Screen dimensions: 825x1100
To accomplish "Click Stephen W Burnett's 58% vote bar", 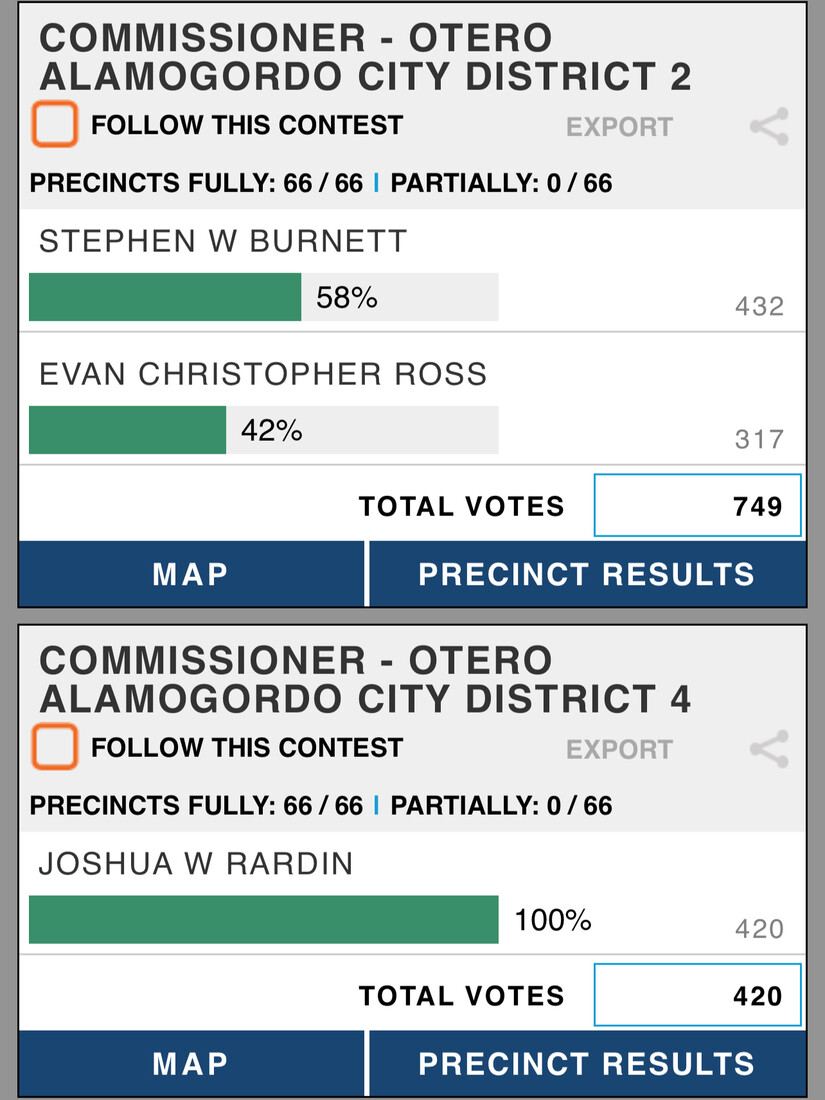I will 165,297.
